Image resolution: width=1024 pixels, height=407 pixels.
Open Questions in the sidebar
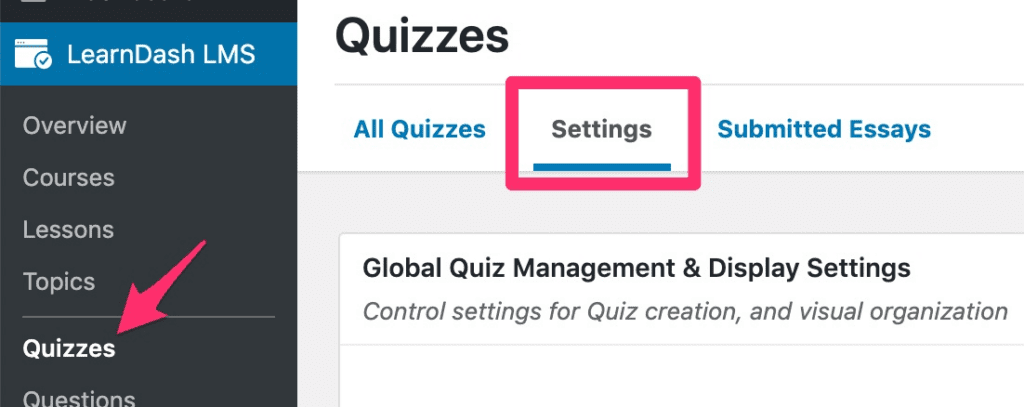(79, 397)
